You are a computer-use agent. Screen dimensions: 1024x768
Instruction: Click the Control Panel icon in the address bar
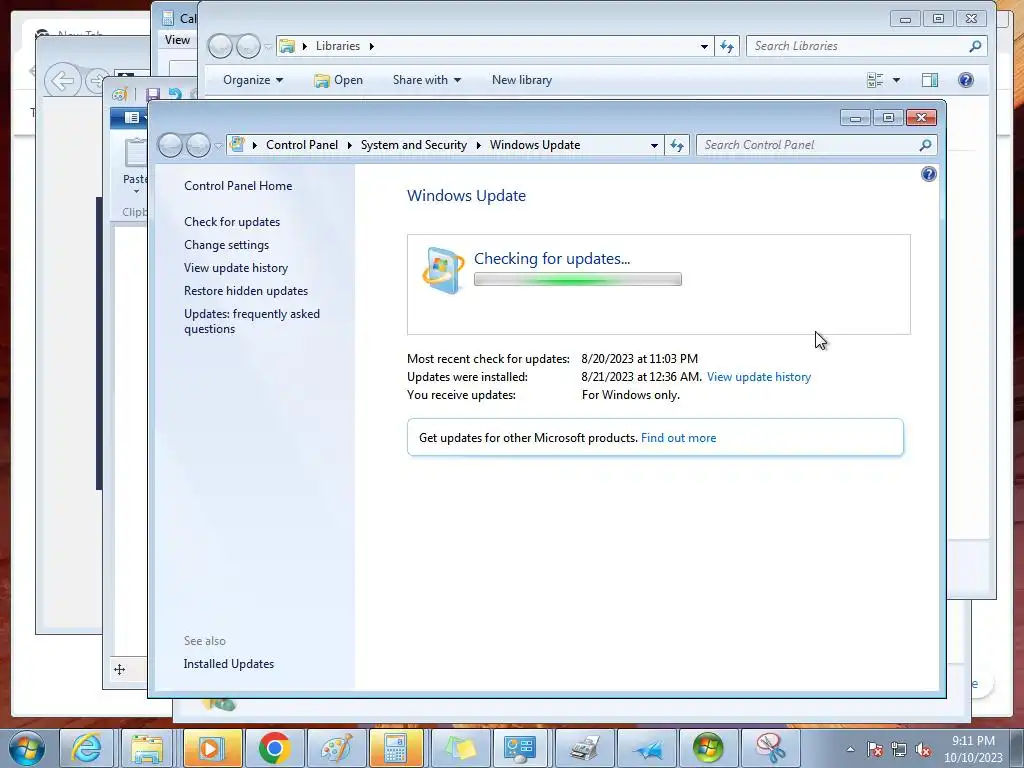237,144
